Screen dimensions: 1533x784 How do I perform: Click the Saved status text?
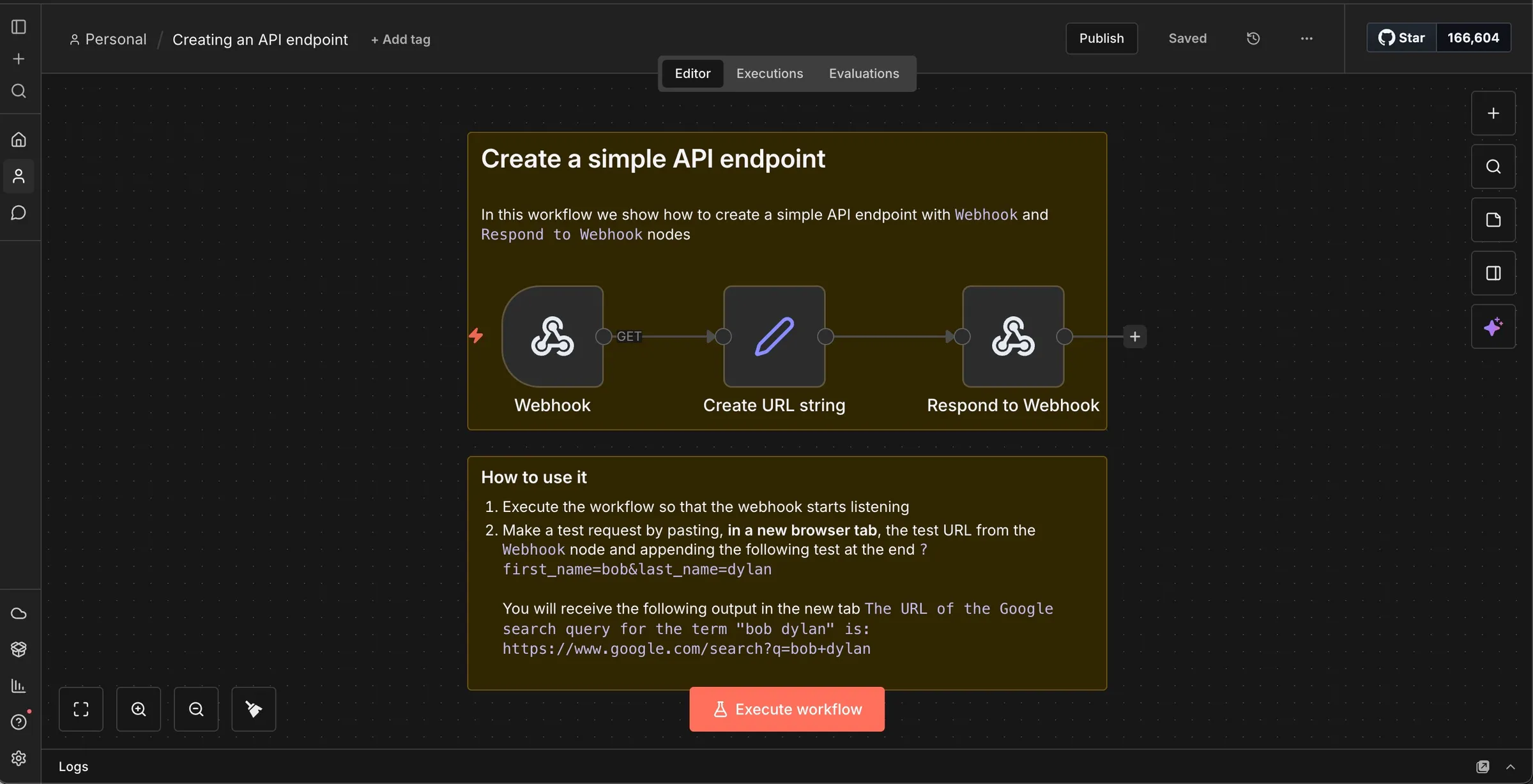[x=1187, y=38]
